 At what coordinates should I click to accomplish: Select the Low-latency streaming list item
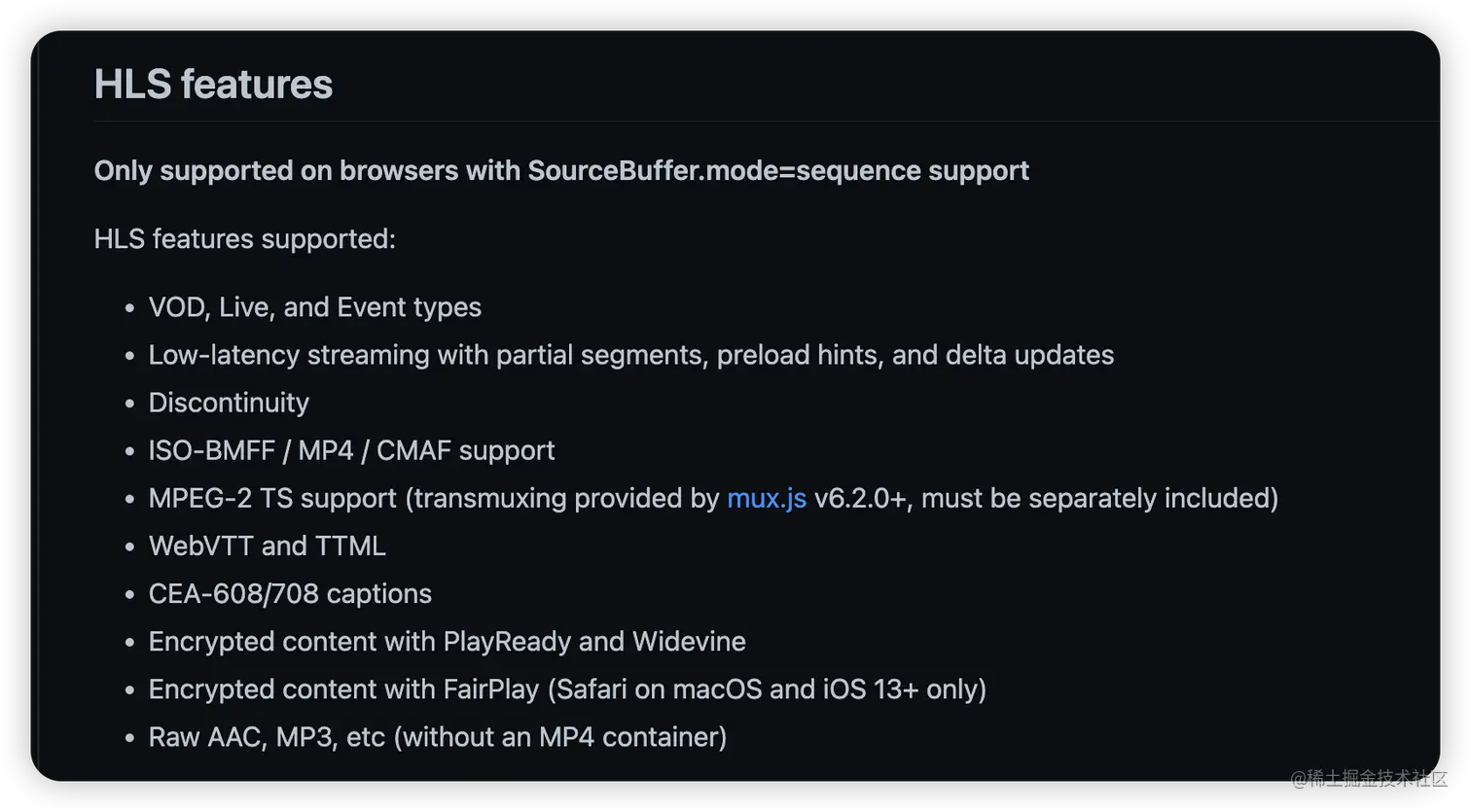point(630,355)
